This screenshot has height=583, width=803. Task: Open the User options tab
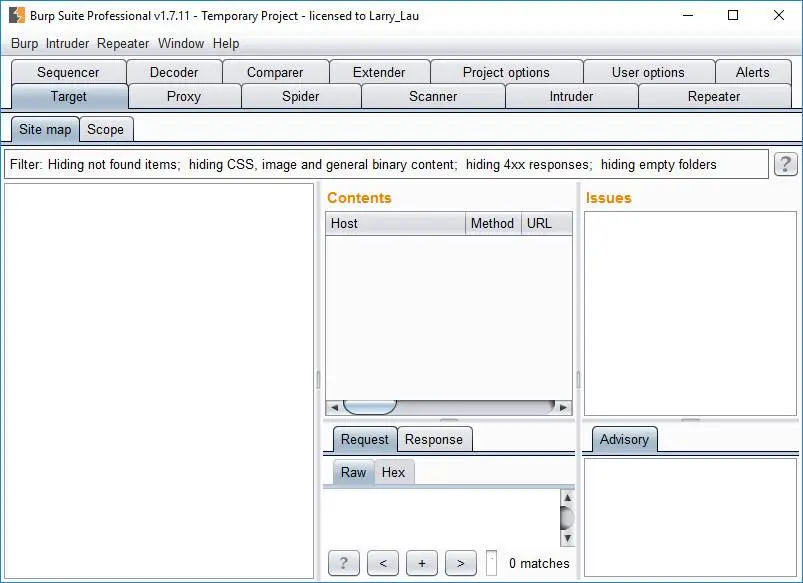coord(648,72)
